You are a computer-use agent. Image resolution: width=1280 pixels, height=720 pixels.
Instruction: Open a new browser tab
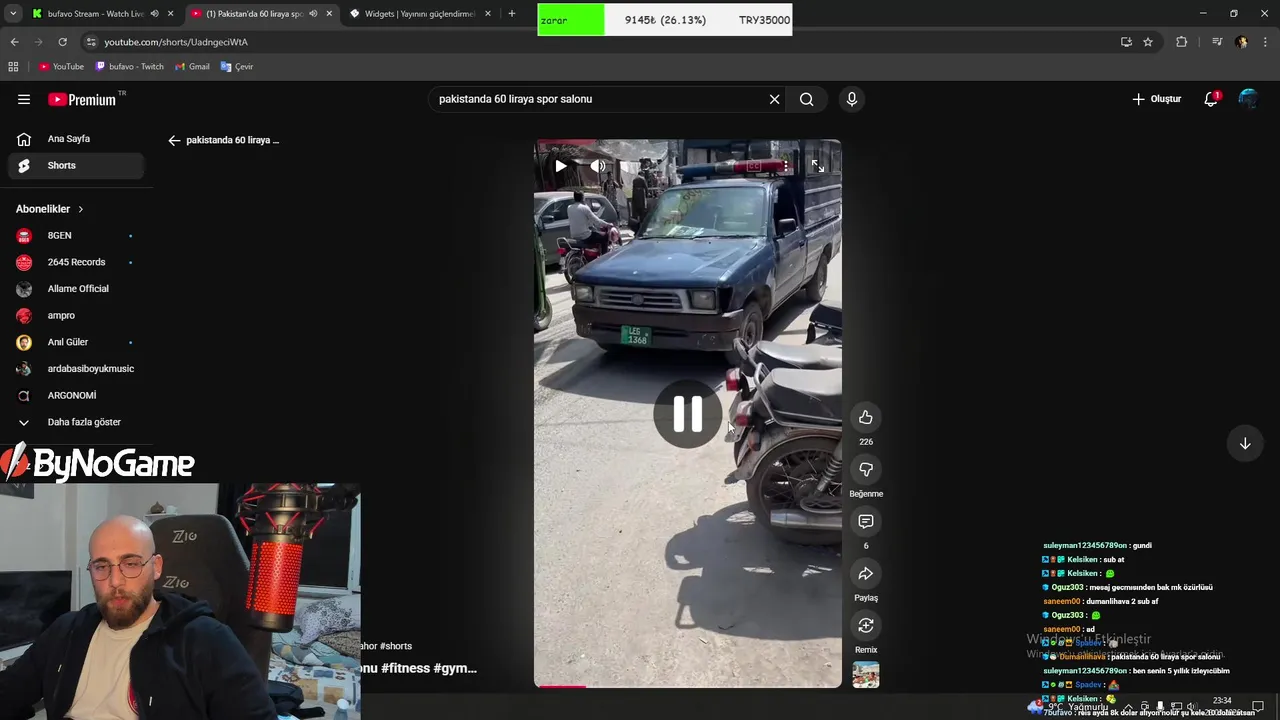512,13
